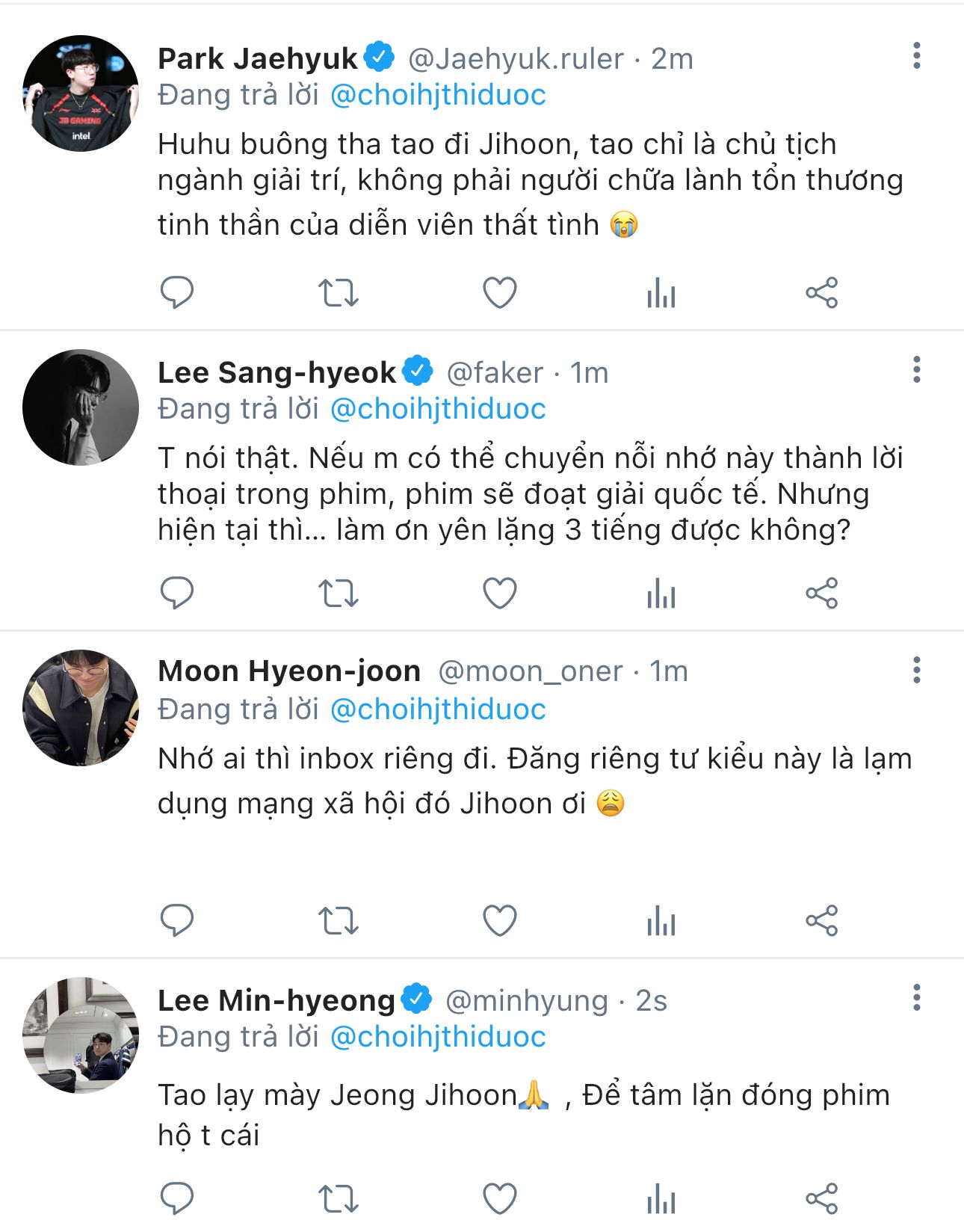Share Lee Sang-hyeok's tweet

coord(822,594)
